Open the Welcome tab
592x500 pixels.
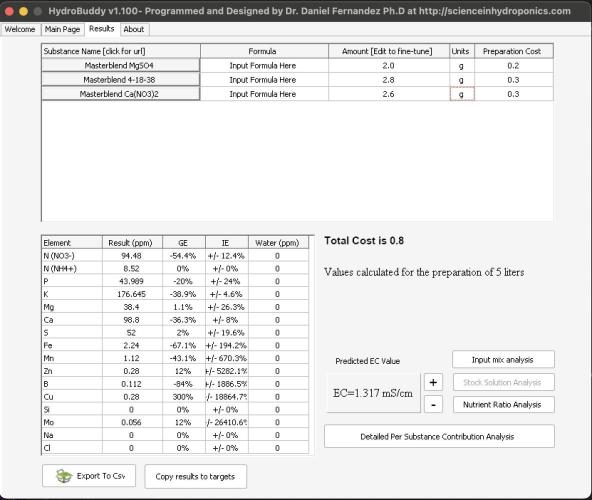[20, 29]
